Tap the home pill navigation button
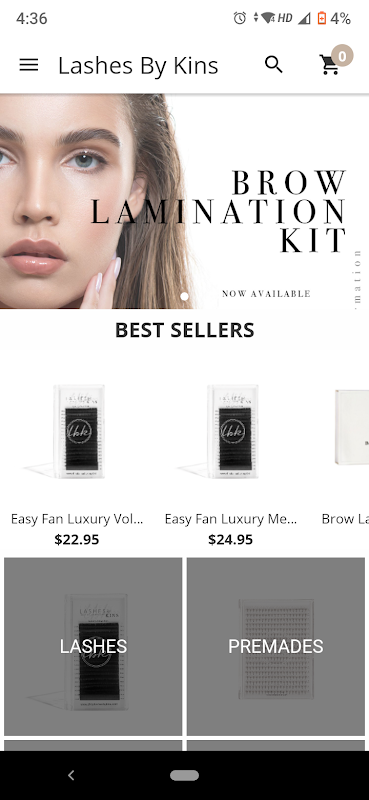Image resolution: width=369 pixels, height=800 pixels. (x=184, y=776)
